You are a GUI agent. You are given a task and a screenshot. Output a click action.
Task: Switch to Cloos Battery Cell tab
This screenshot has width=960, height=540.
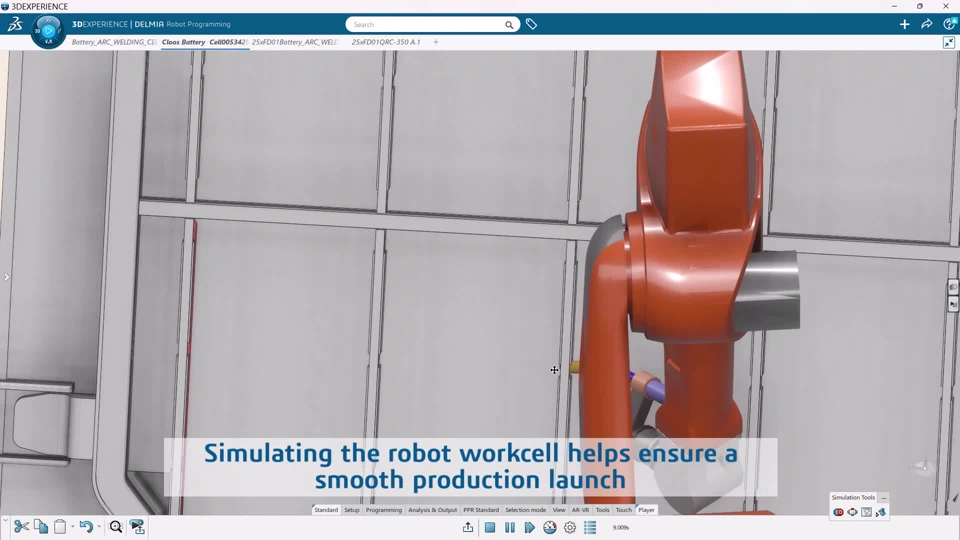204,42
